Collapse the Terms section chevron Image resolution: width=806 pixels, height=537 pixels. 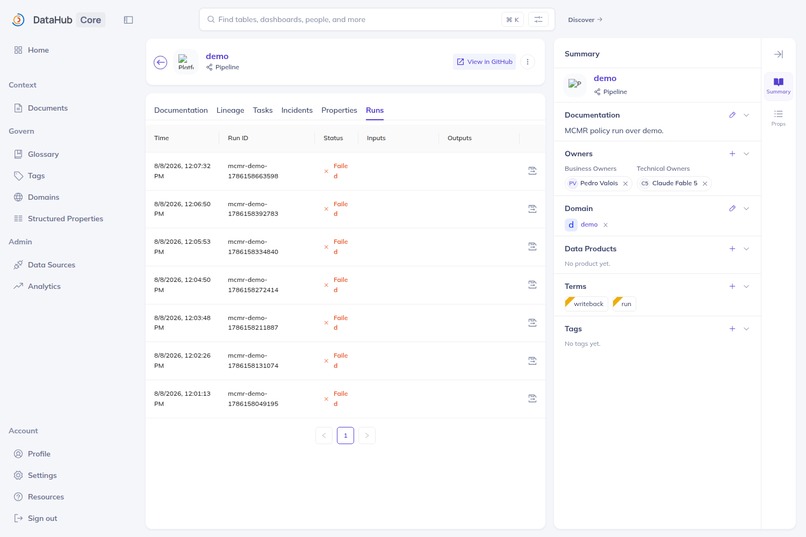[746, 286]
